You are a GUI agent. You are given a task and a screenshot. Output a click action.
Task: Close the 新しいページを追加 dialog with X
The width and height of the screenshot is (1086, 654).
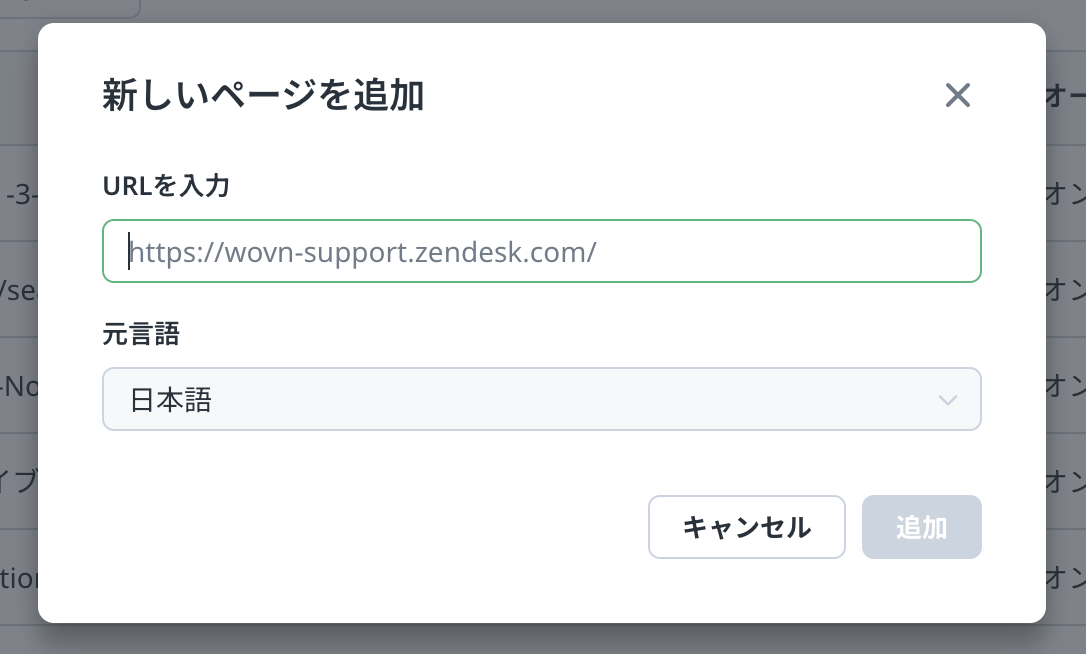[x=957, y=96]
